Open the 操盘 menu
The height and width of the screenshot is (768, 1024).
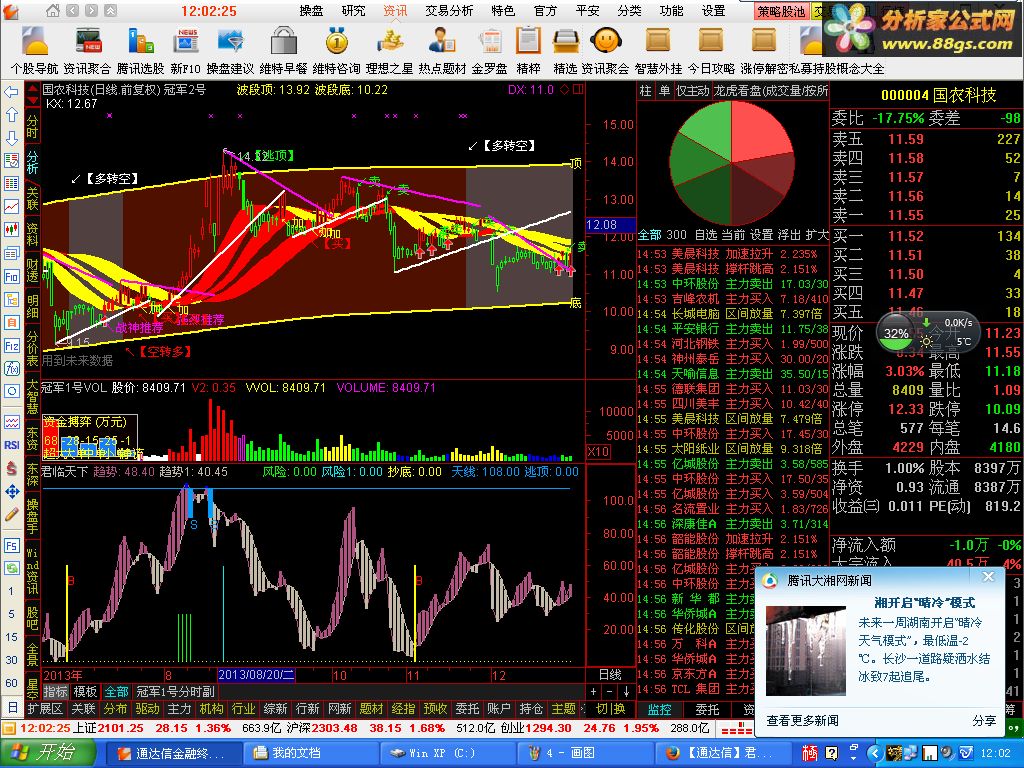(311, 10)
